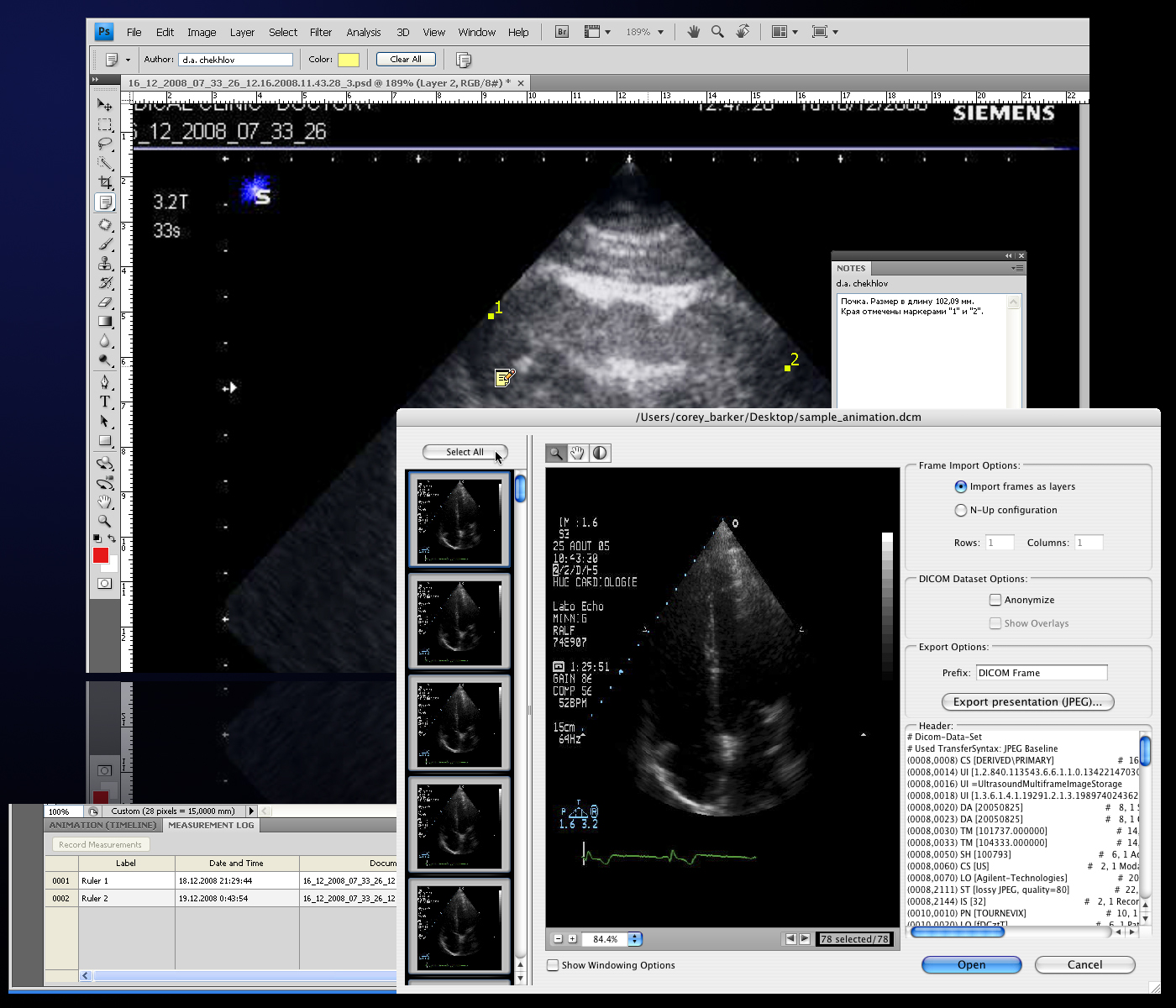This screenshot has height=1008, width=1176.
Task: Open the Analysis menu
Action: click(x=363, y=32)
